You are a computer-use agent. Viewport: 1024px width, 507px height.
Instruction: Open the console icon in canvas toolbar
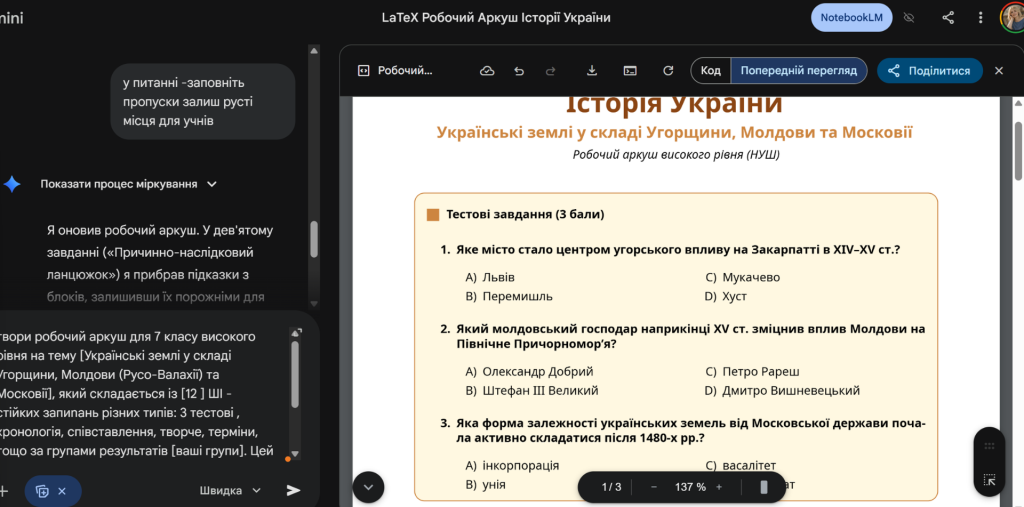[630, 71]
